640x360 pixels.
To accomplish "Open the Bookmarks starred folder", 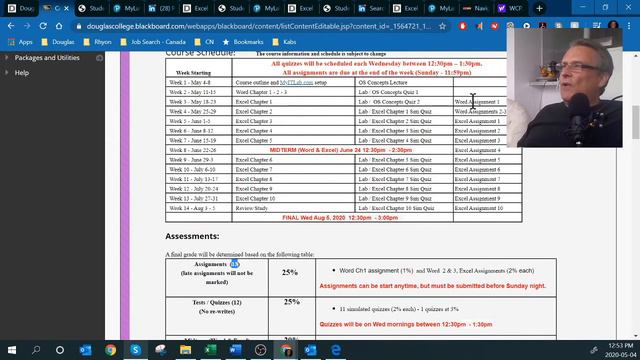I will point(243,42).
